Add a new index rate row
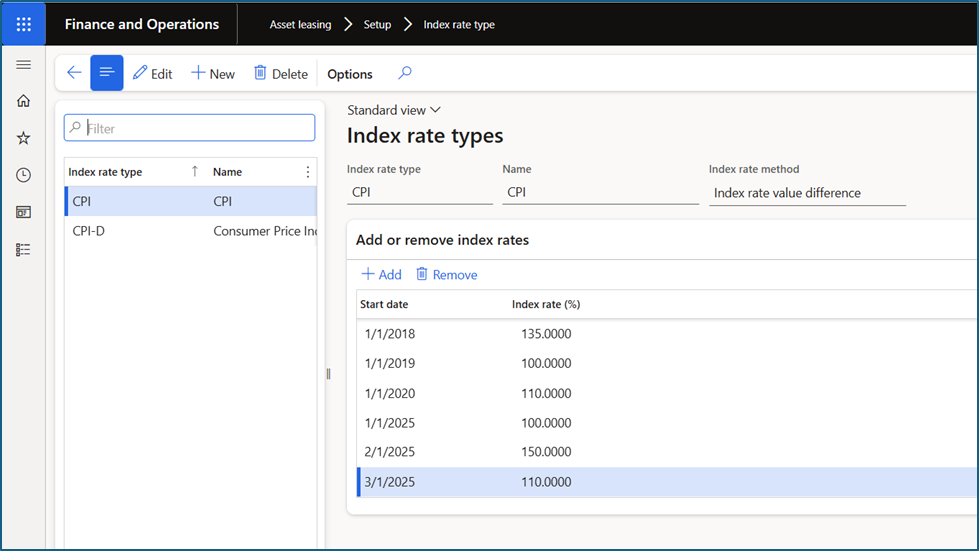979x551 pixels. tap(381, 275)
